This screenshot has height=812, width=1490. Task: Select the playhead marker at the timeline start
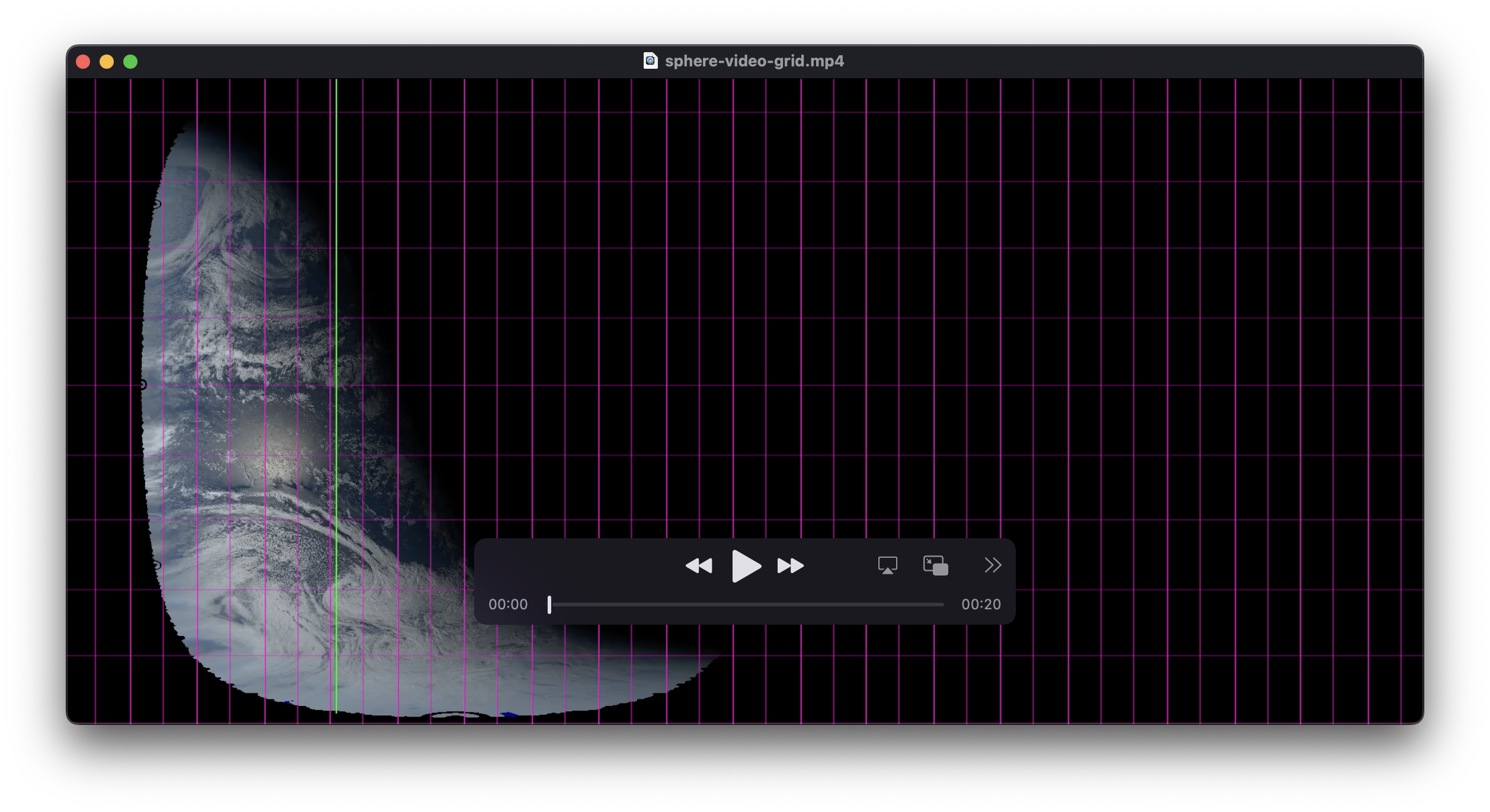(549, 604)
